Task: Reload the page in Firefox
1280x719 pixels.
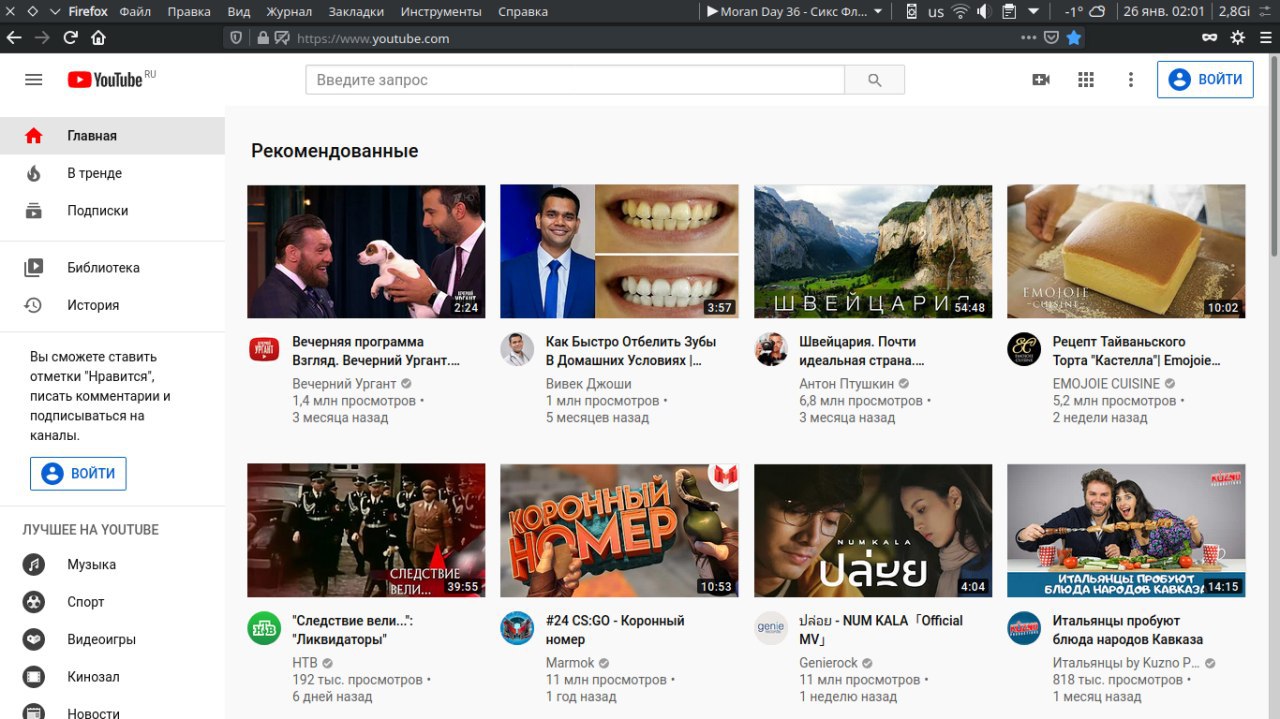Action: pyautogui.click(x=70, y=38)
